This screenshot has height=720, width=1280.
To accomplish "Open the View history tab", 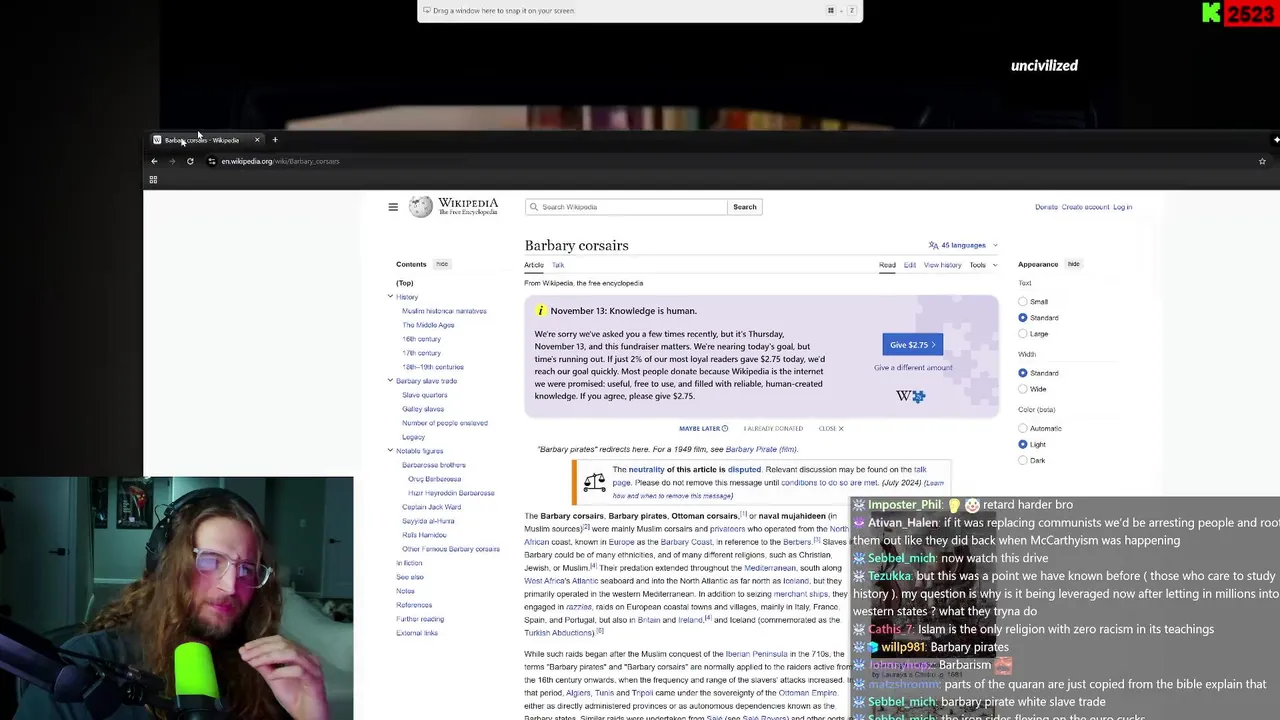I will click(942, 265).
